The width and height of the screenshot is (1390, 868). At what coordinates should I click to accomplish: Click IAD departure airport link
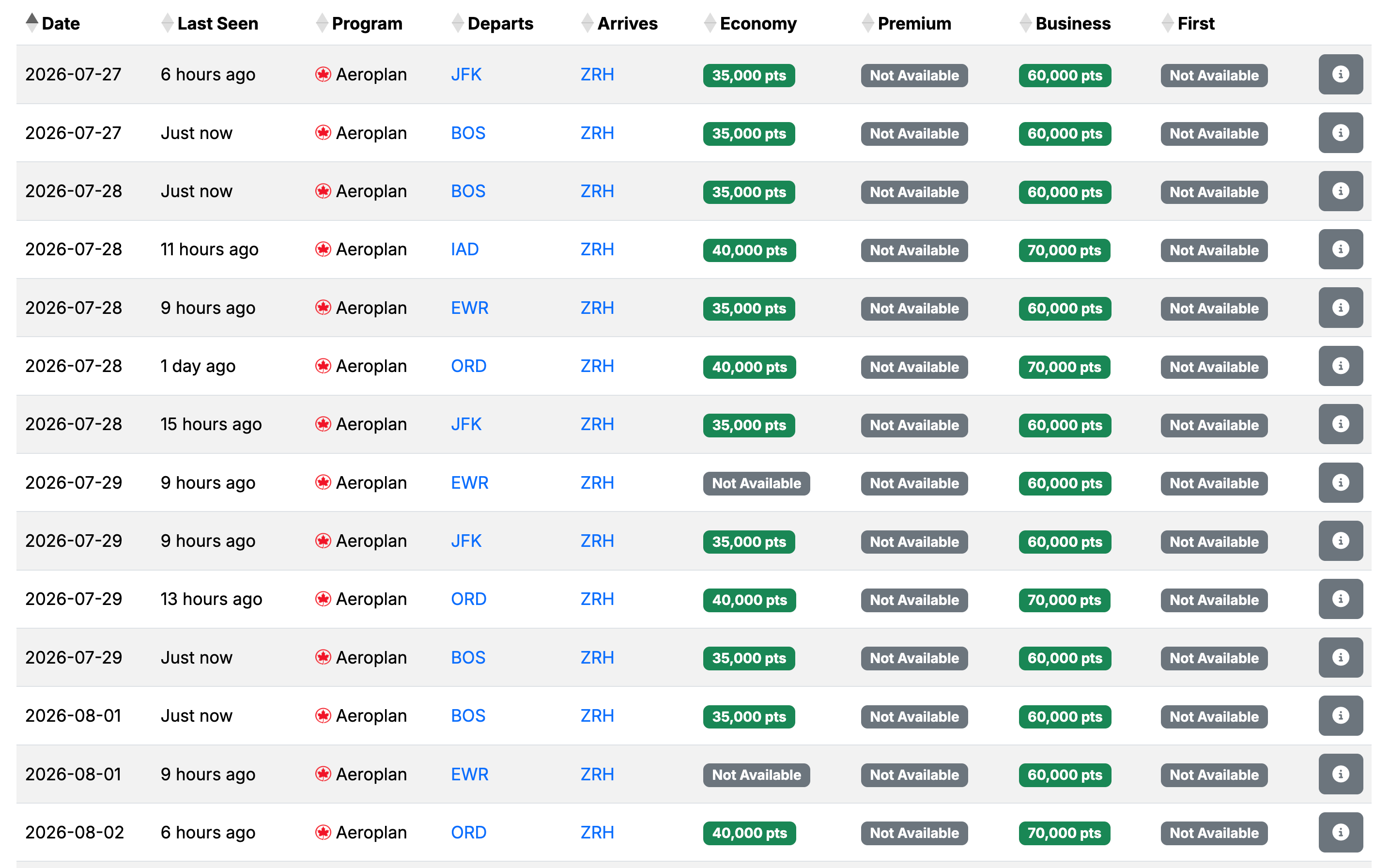click(x=464, y=249)
